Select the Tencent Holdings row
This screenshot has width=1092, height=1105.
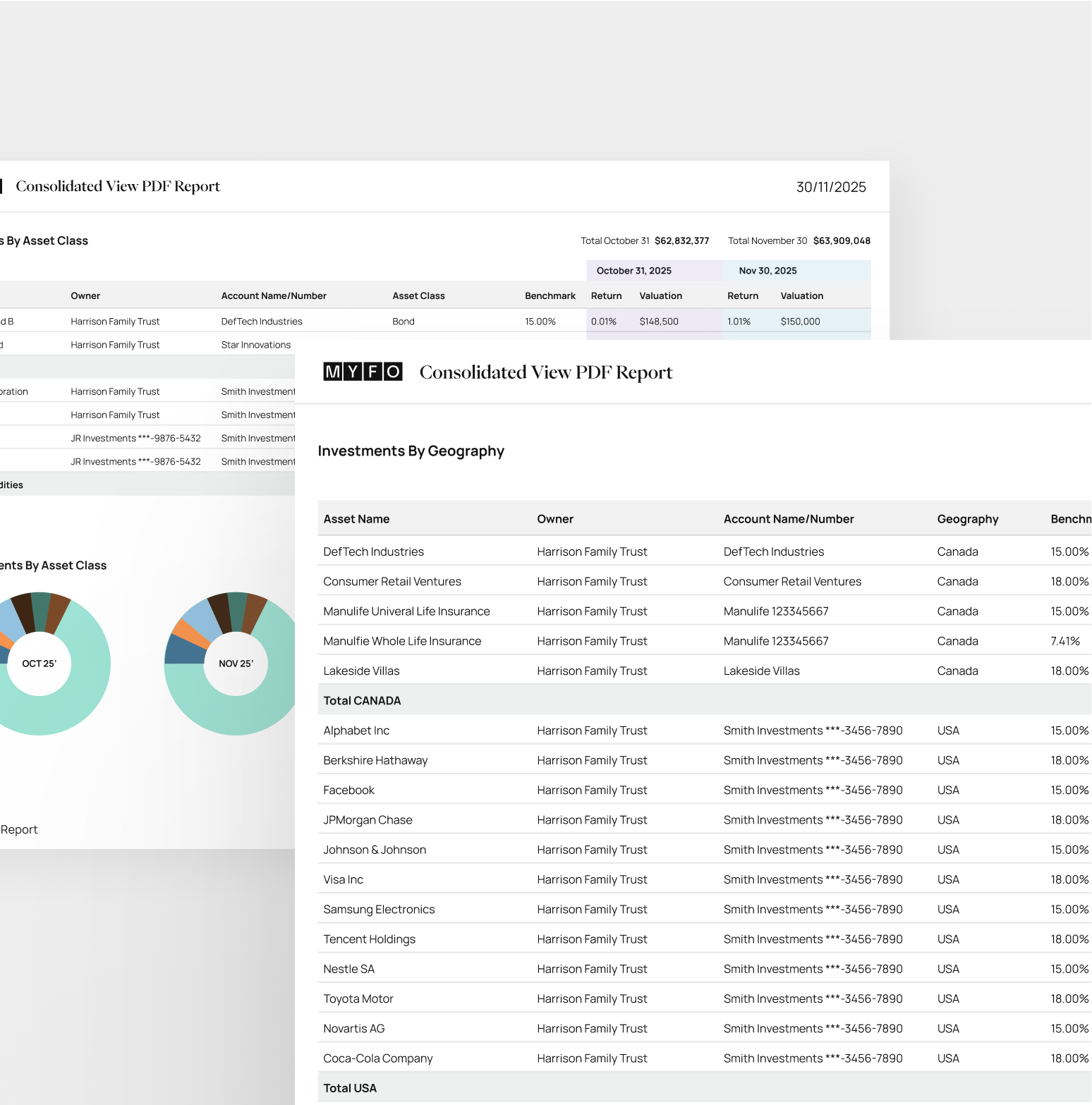pyautogui.click(x=704, y=939)
